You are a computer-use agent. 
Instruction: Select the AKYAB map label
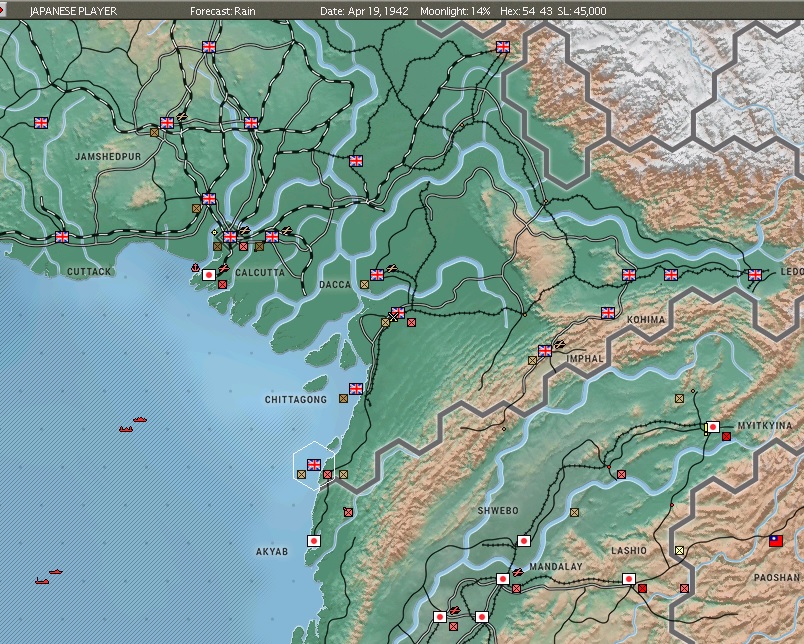(272, 552)
